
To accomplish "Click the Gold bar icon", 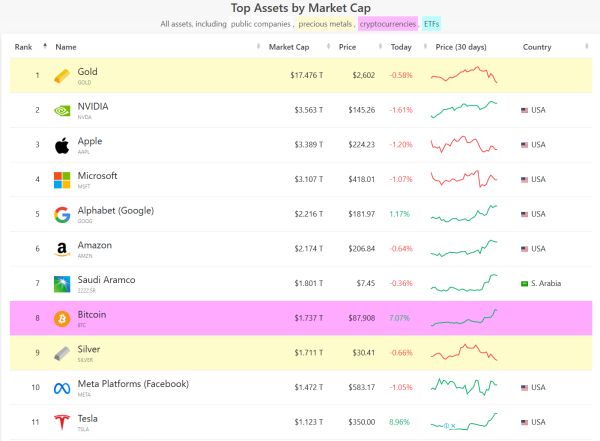I will (62, 76).
